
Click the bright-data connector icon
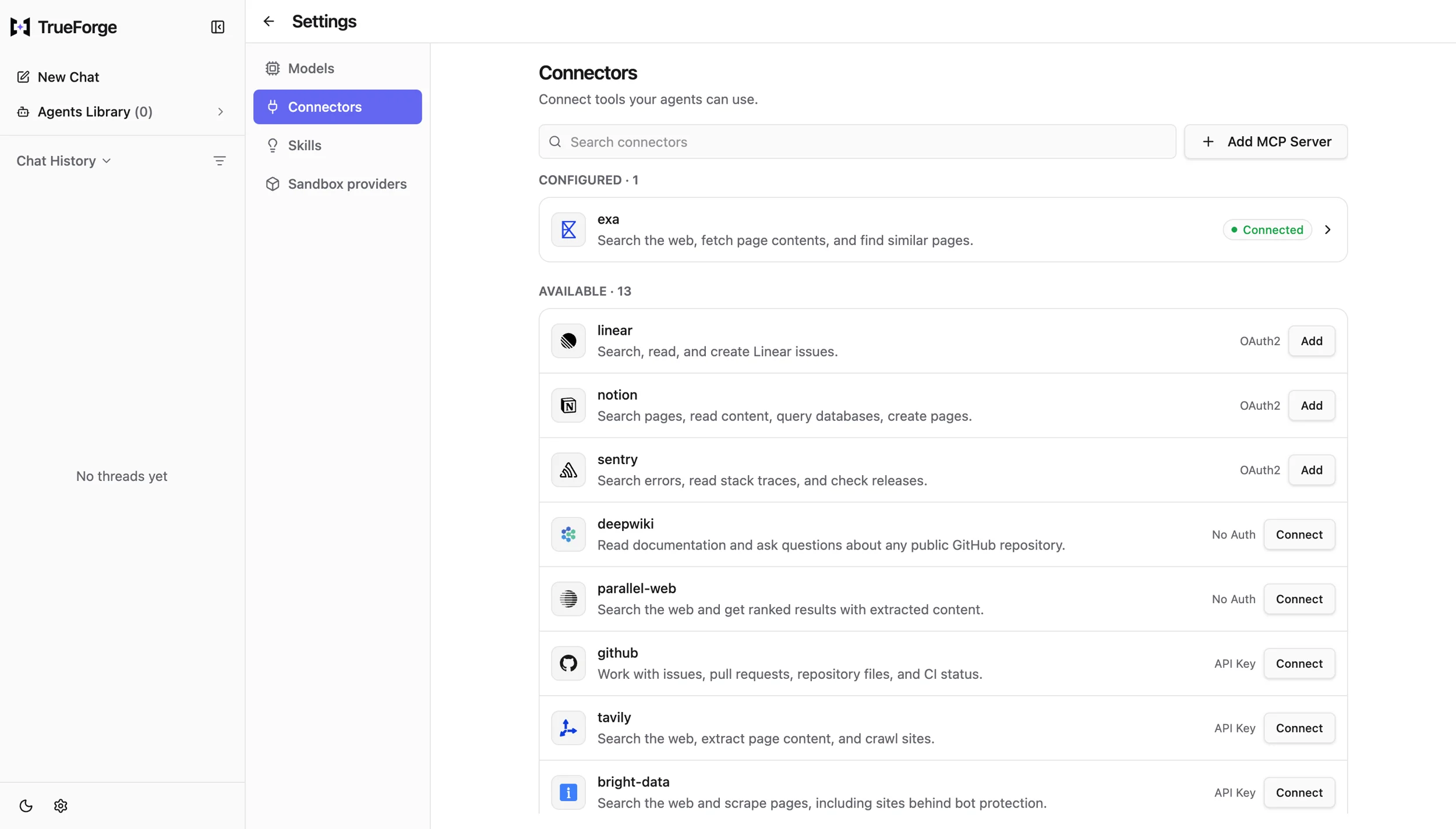point(568,792)
